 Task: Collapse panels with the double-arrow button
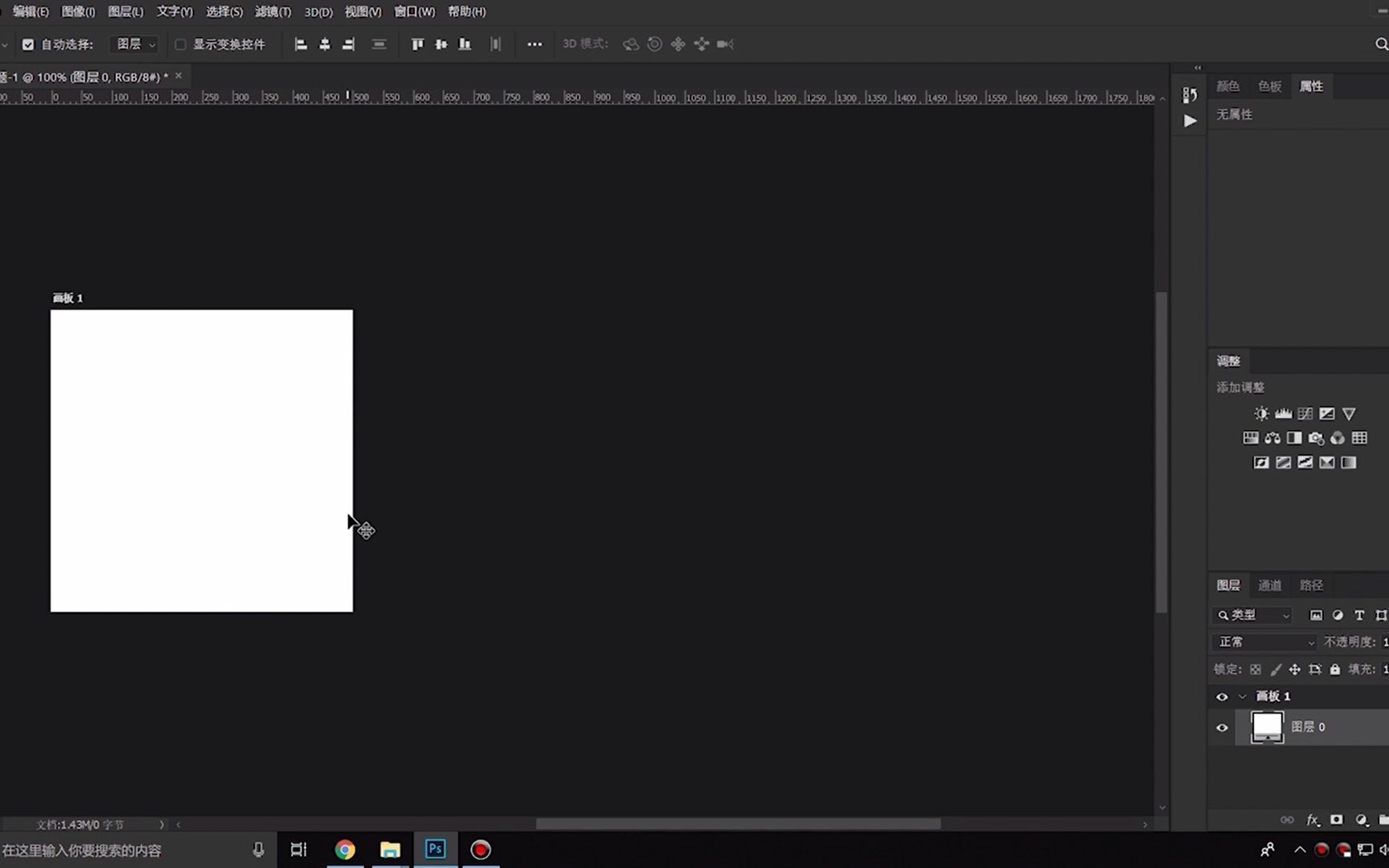1198,68
